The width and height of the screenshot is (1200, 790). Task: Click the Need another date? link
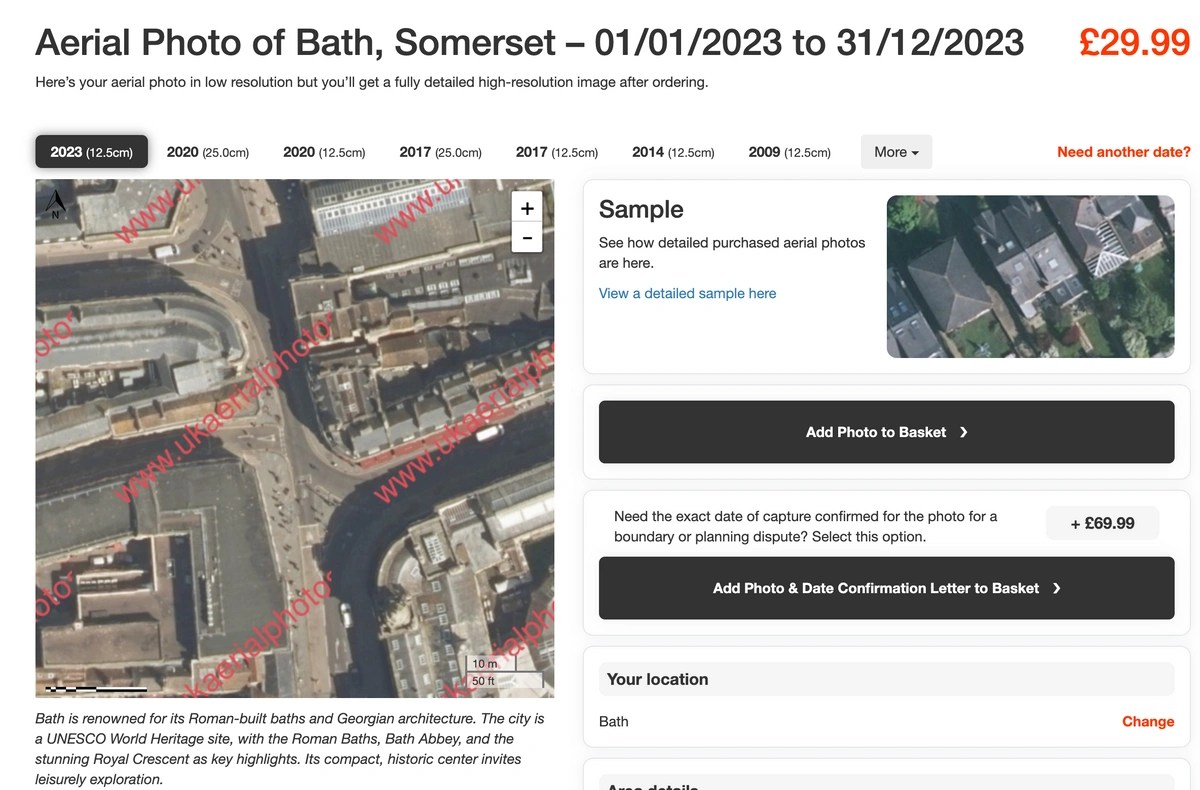tap(1123, 152)
